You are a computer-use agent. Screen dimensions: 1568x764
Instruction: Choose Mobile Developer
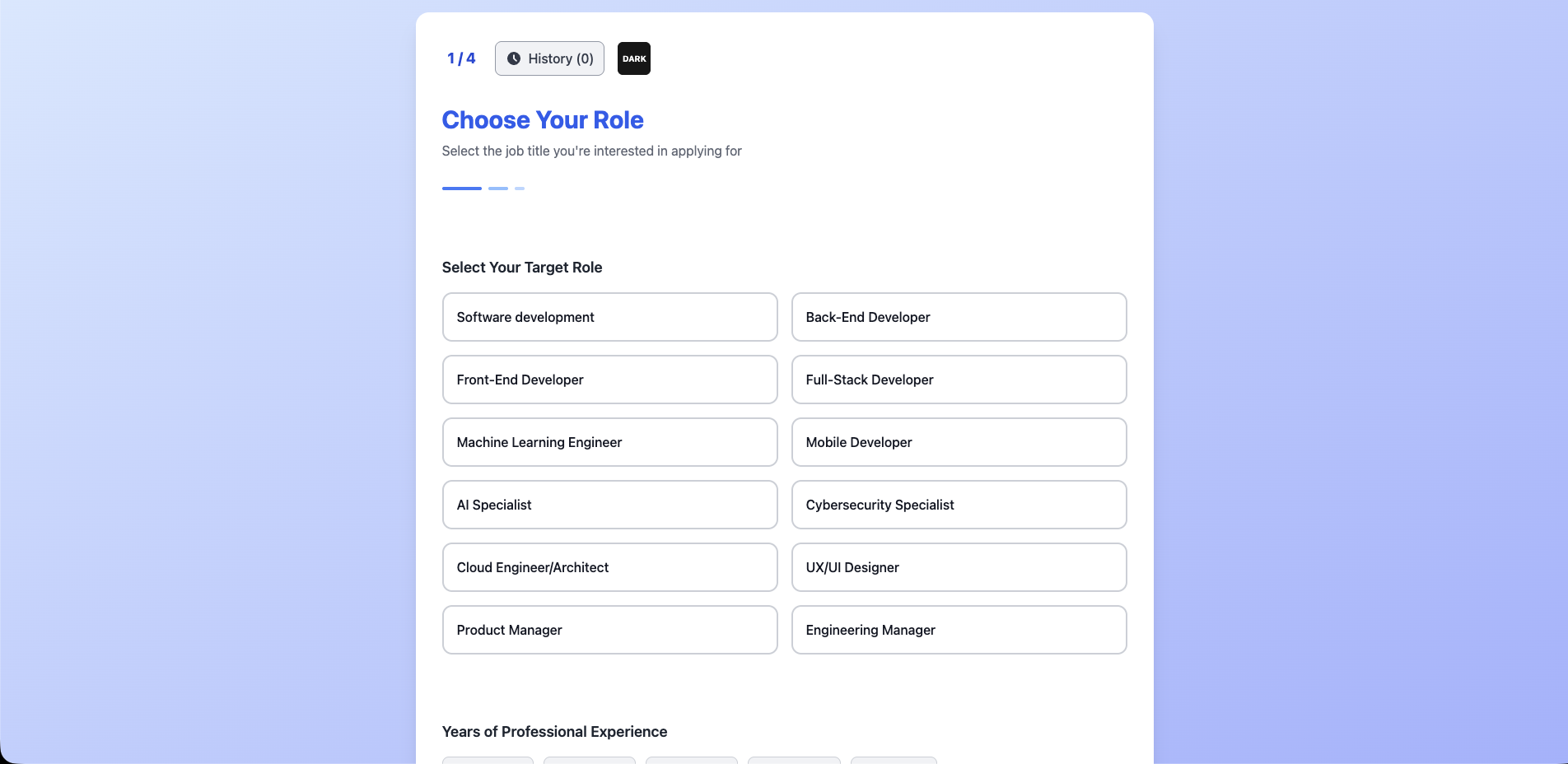[x=958, y=442]
